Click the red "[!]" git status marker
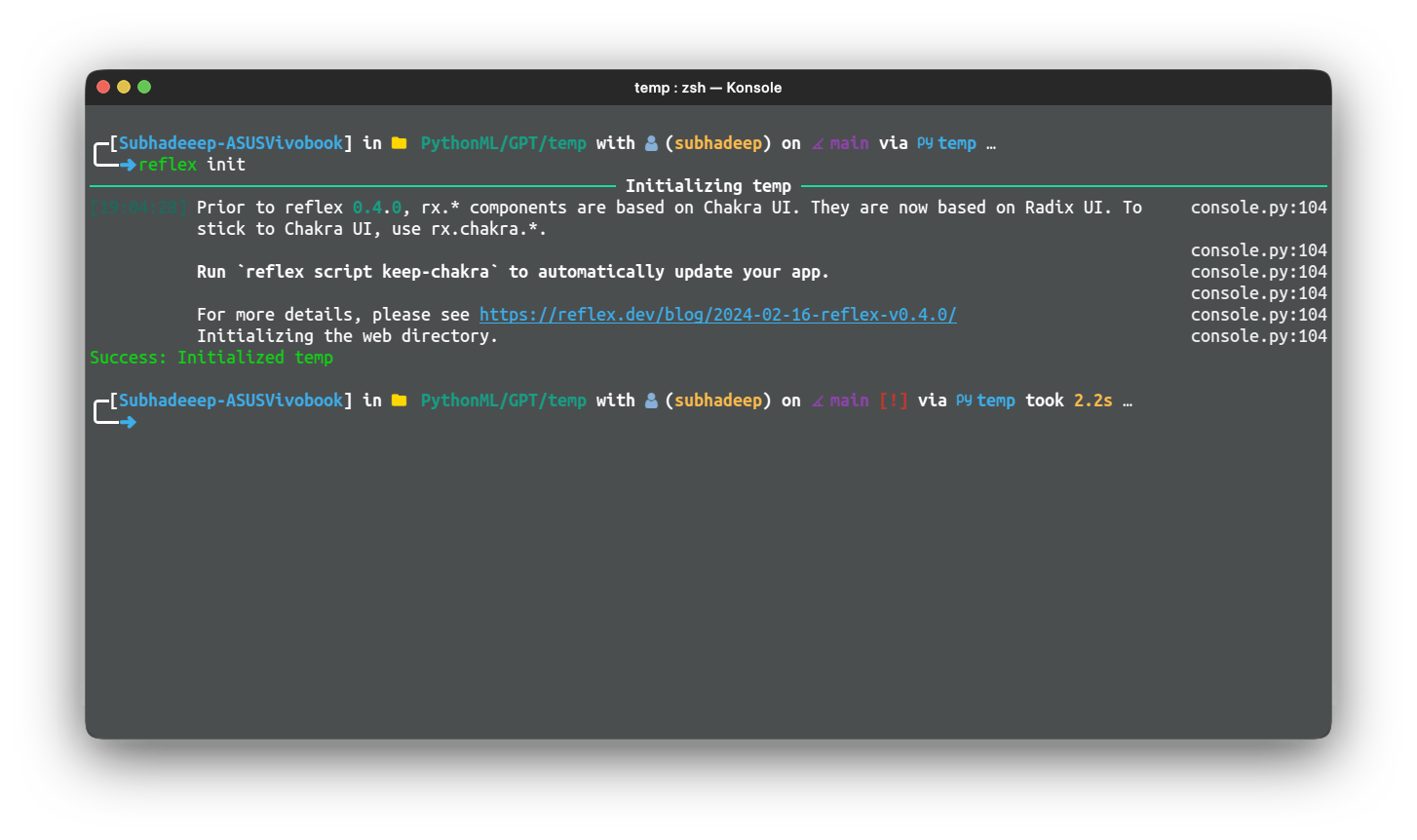This screenshot has height=840, width=1417. [x=894, y=401]
